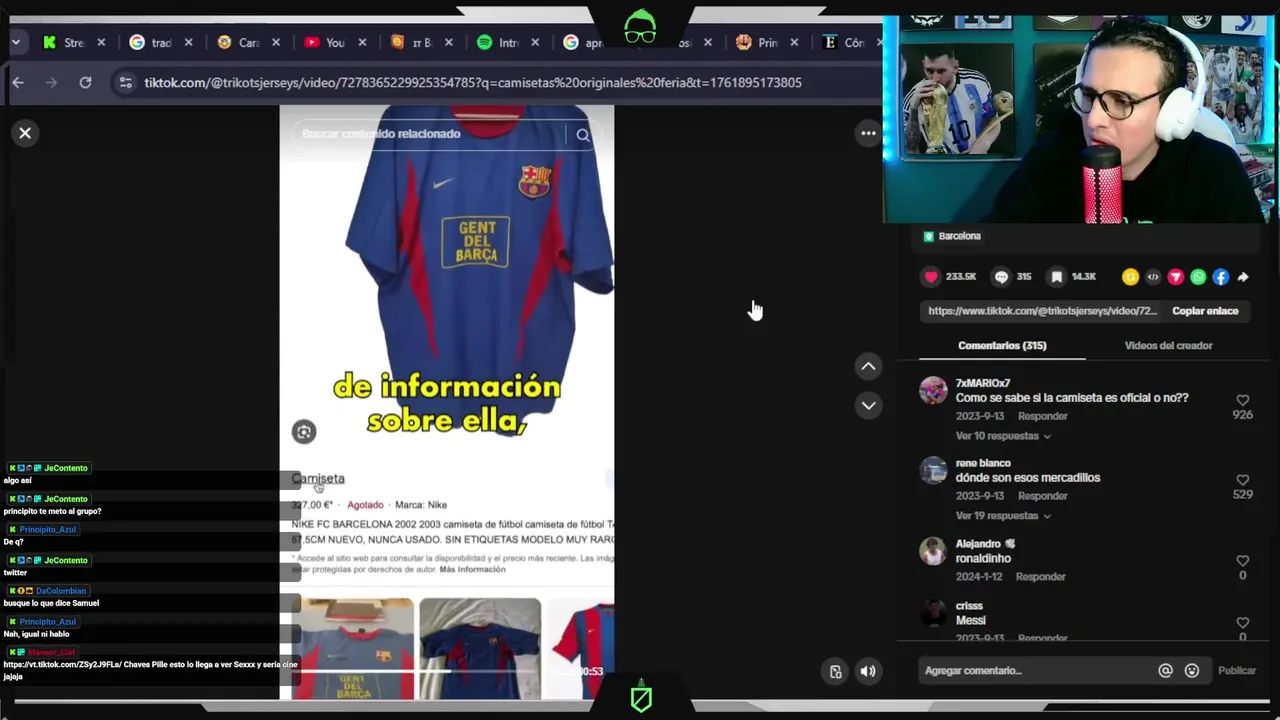Share via the red send-to-friends icon
Screen dimensions: 1280x720
click(1175, 277)
